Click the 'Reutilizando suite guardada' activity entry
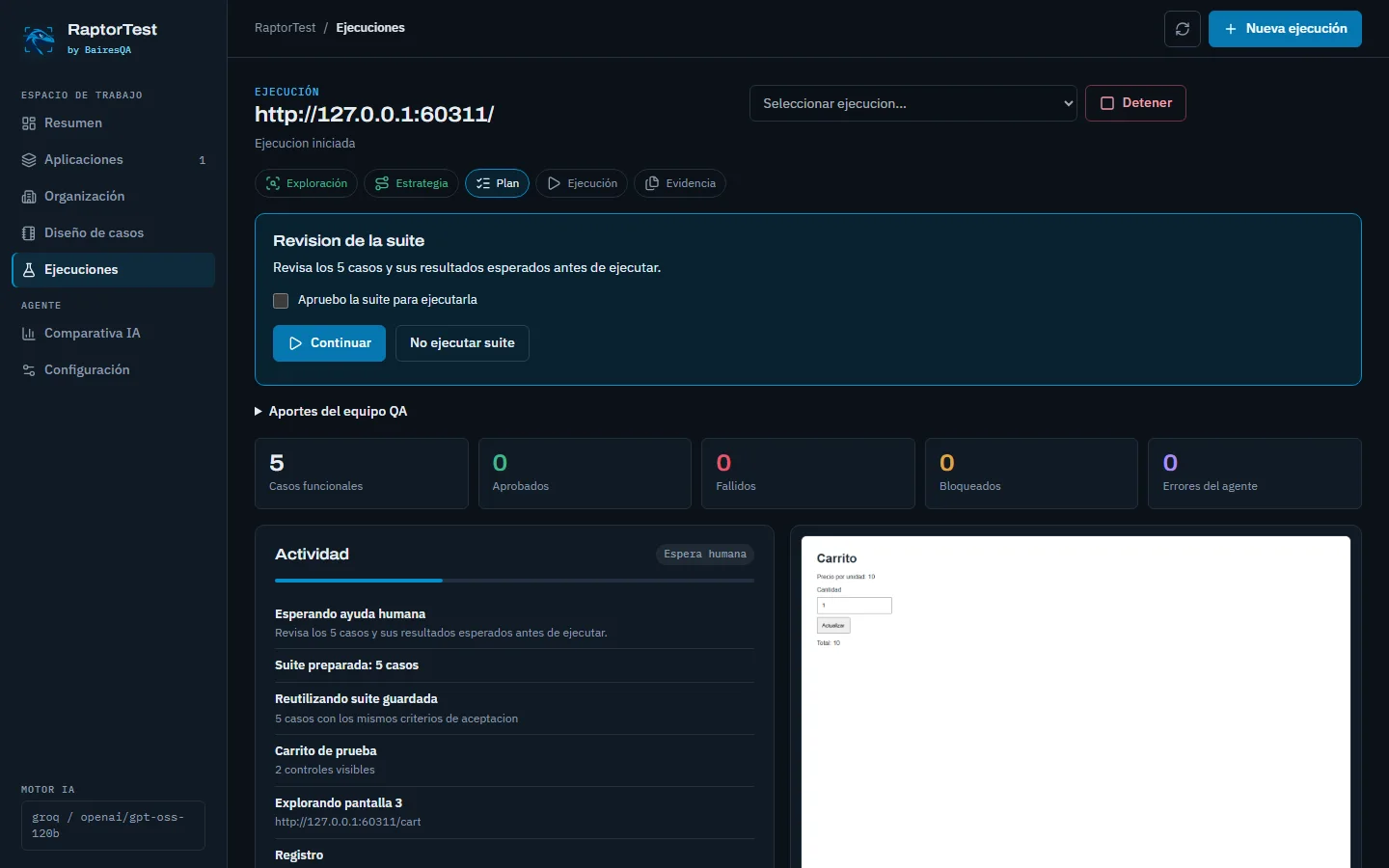The image size is (1389, 868). (x=514, y=709)
